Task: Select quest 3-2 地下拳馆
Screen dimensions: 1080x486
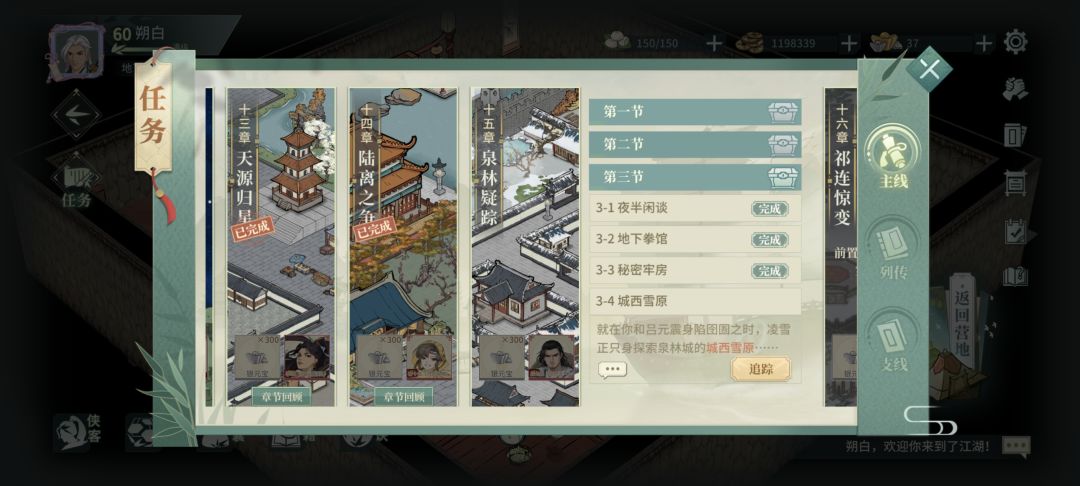Action: (695, 240)
